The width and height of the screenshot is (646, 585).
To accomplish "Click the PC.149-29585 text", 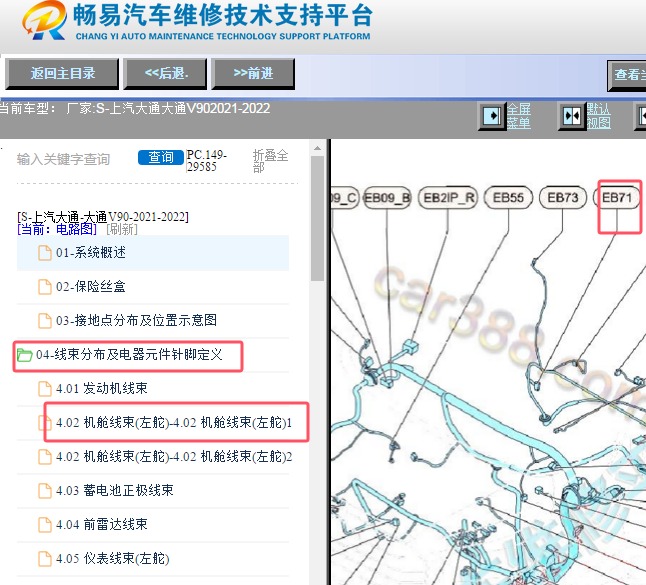I will coord(206,161).
